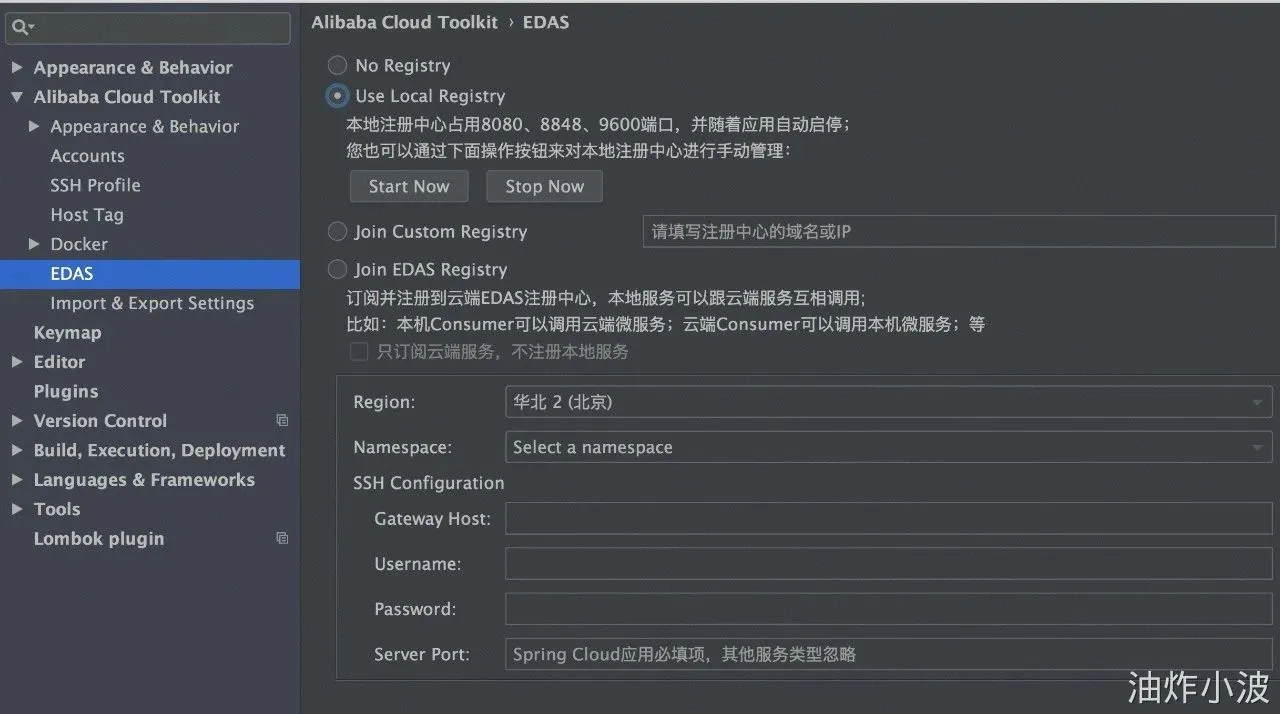Viewport: 1280px width, 714px height.
Task: Click the copy icon beside Version Control
Action: click(282, 421)
